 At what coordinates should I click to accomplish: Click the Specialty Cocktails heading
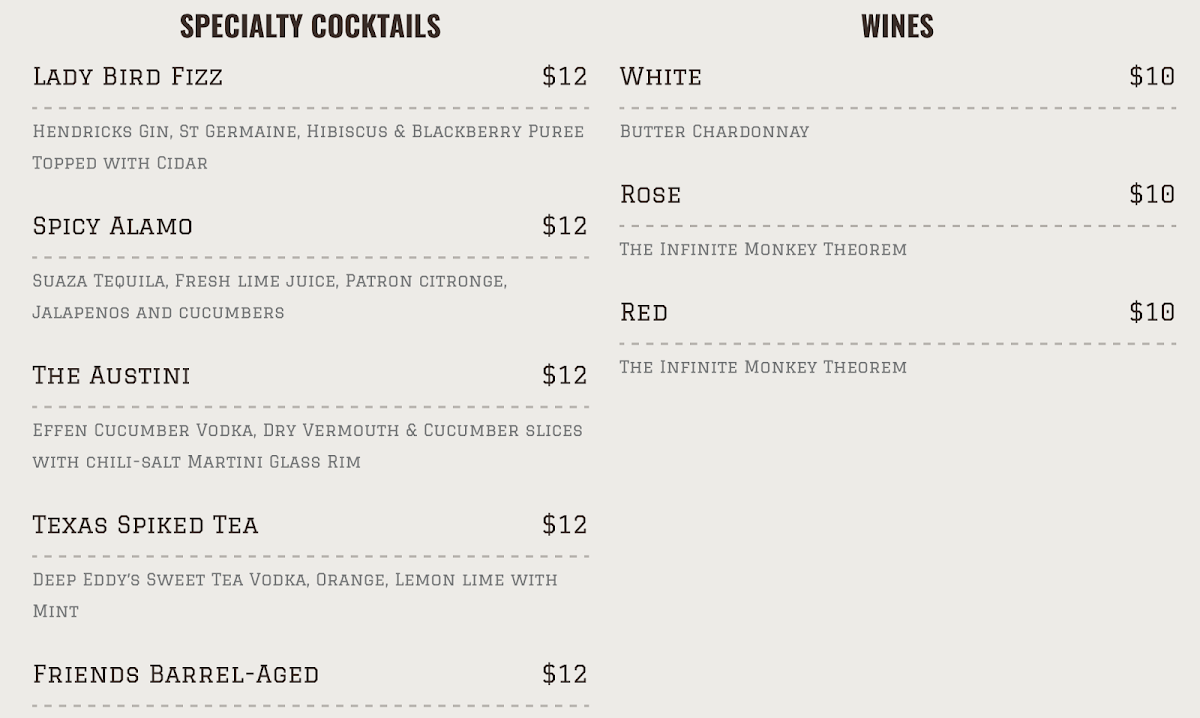310,26
